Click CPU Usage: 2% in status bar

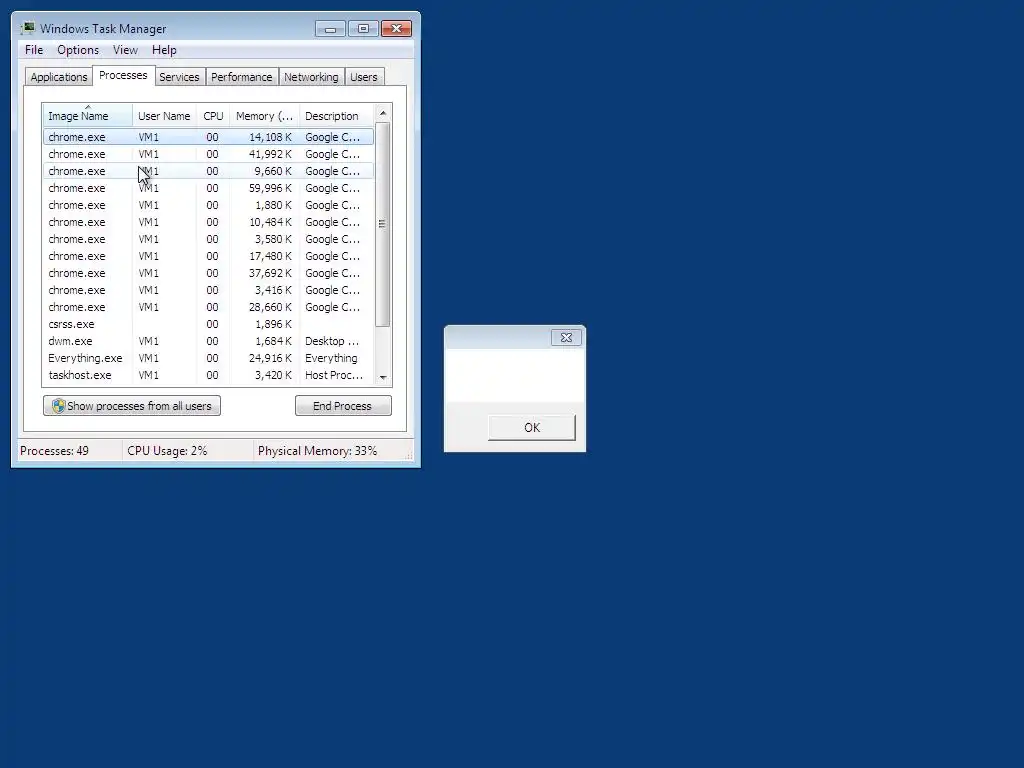click(167, 451)
